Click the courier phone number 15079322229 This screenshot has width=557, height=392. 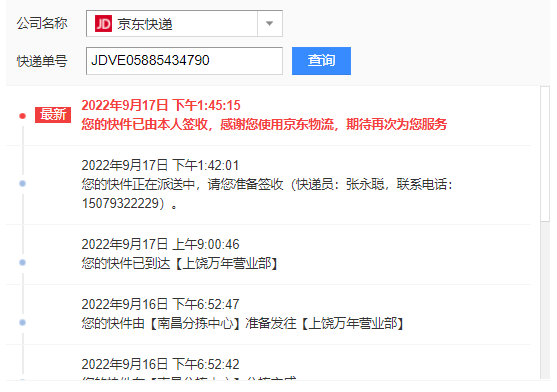[x=123, y=203]
